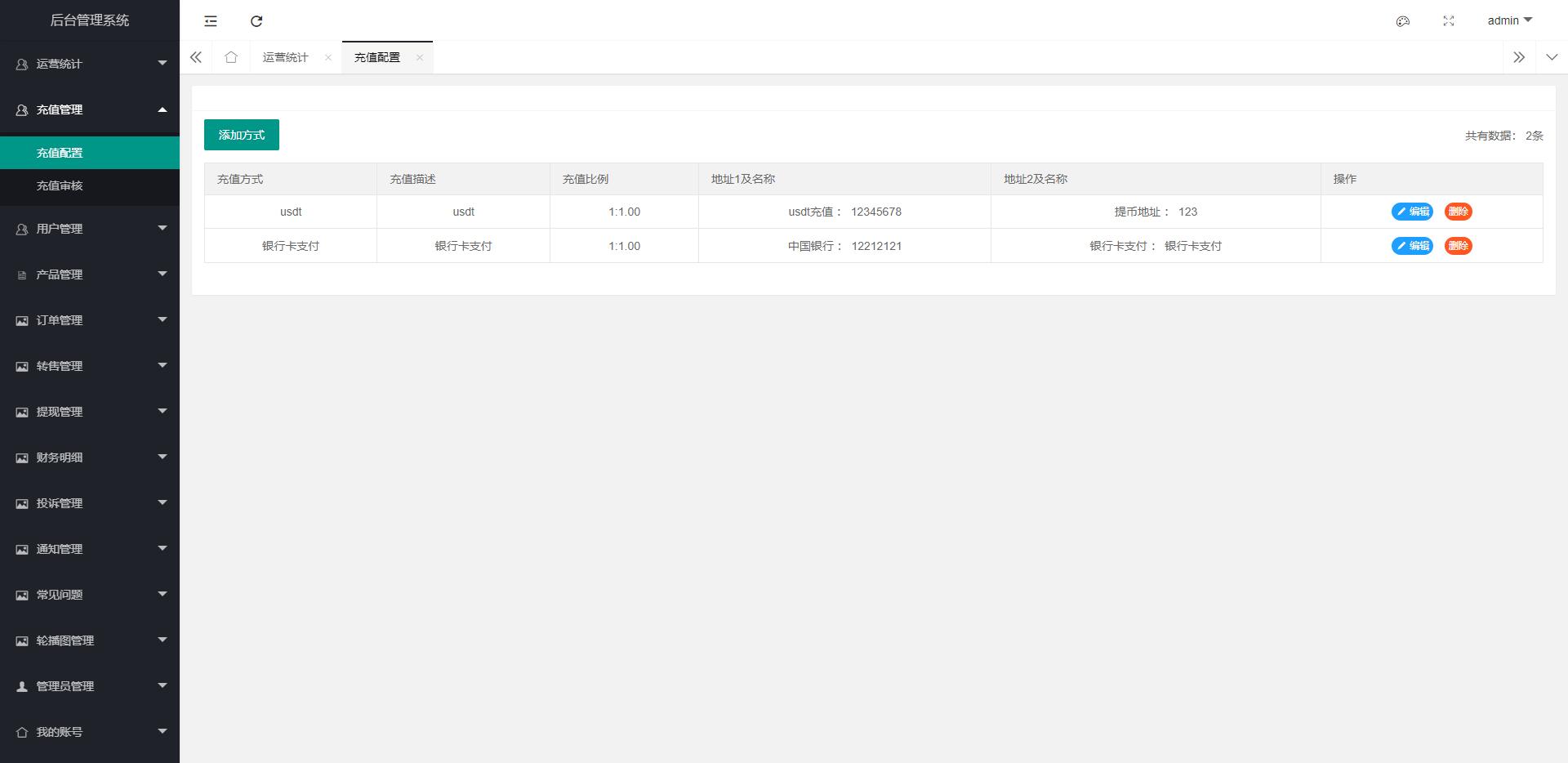The image size is (1568, 763).
Task: Switch to the 运营统计 tab
Action: pos(285,57)
